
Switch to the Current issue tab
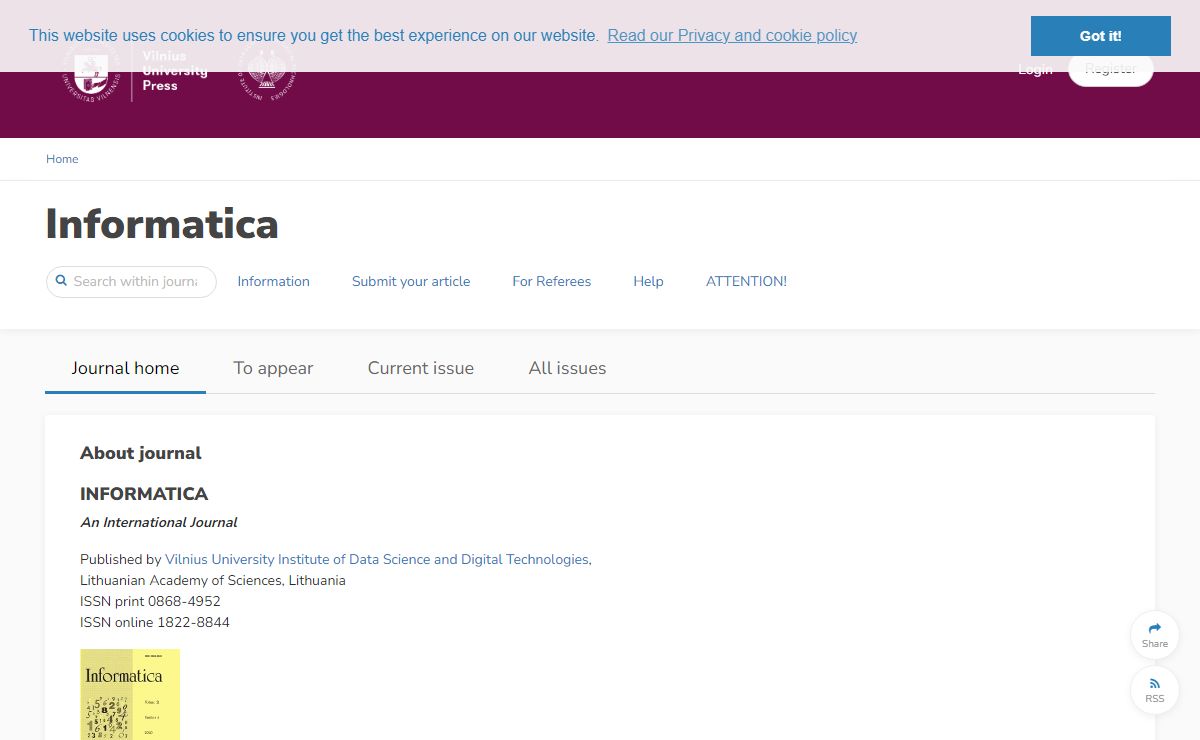pyautogui.click(x=421, y=368)
